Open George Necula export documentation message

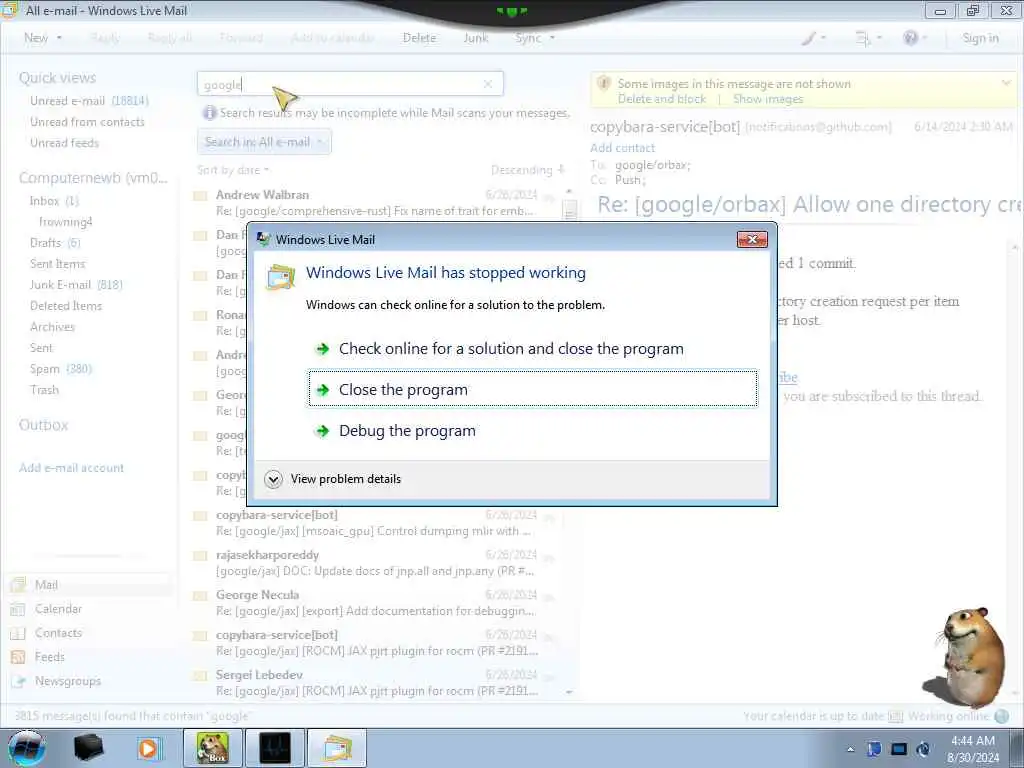376,603
